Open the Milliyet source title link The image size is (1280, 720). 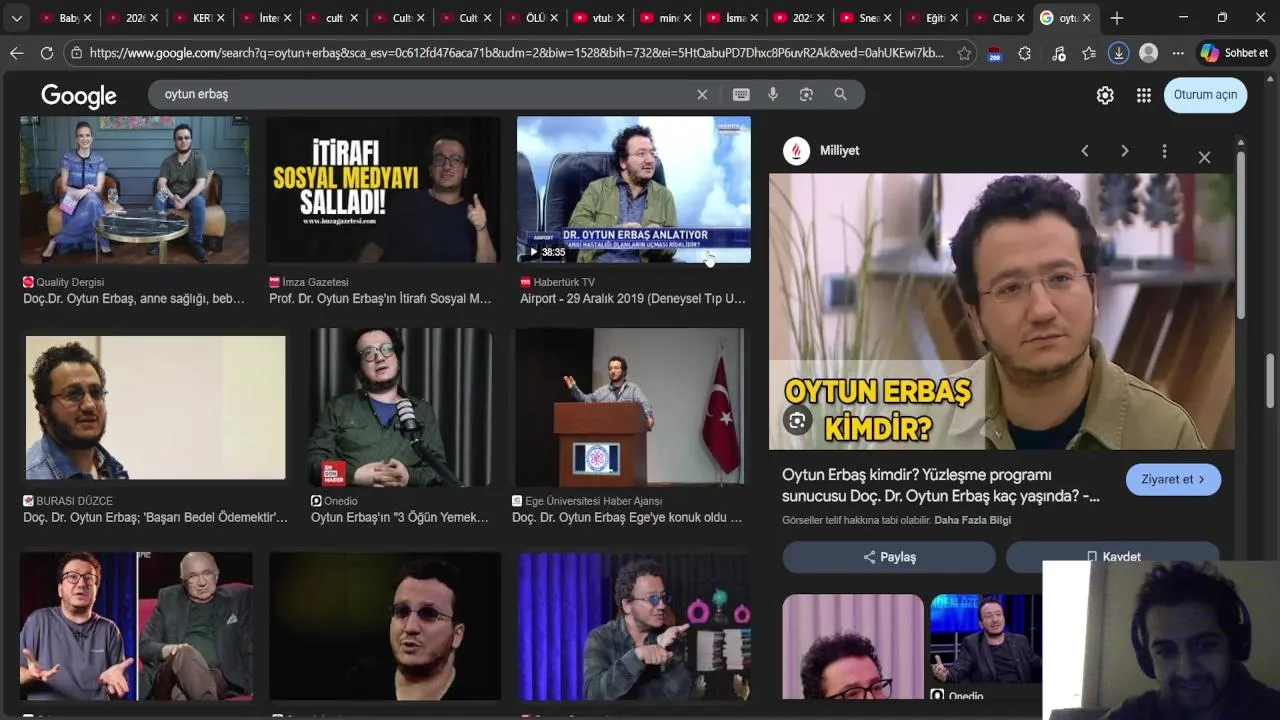(839, 150)
